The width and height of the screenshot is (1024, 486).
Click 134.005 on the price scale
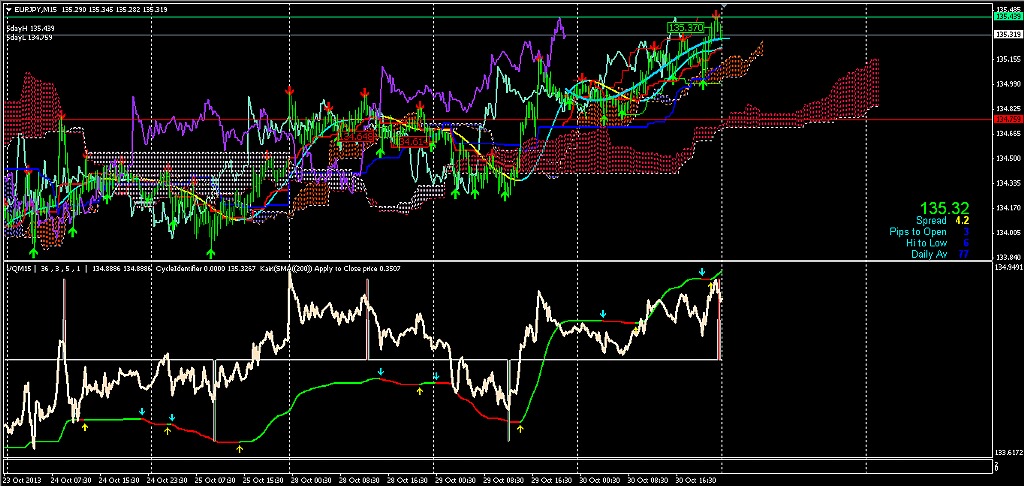pyautogui.click(x=1008, y=233)
